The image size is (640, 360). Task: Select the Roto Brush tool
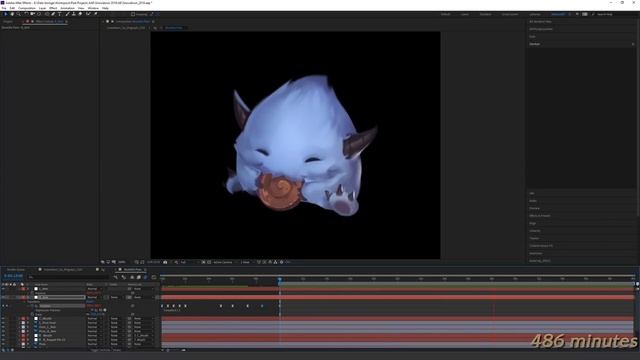pos(88,14)
